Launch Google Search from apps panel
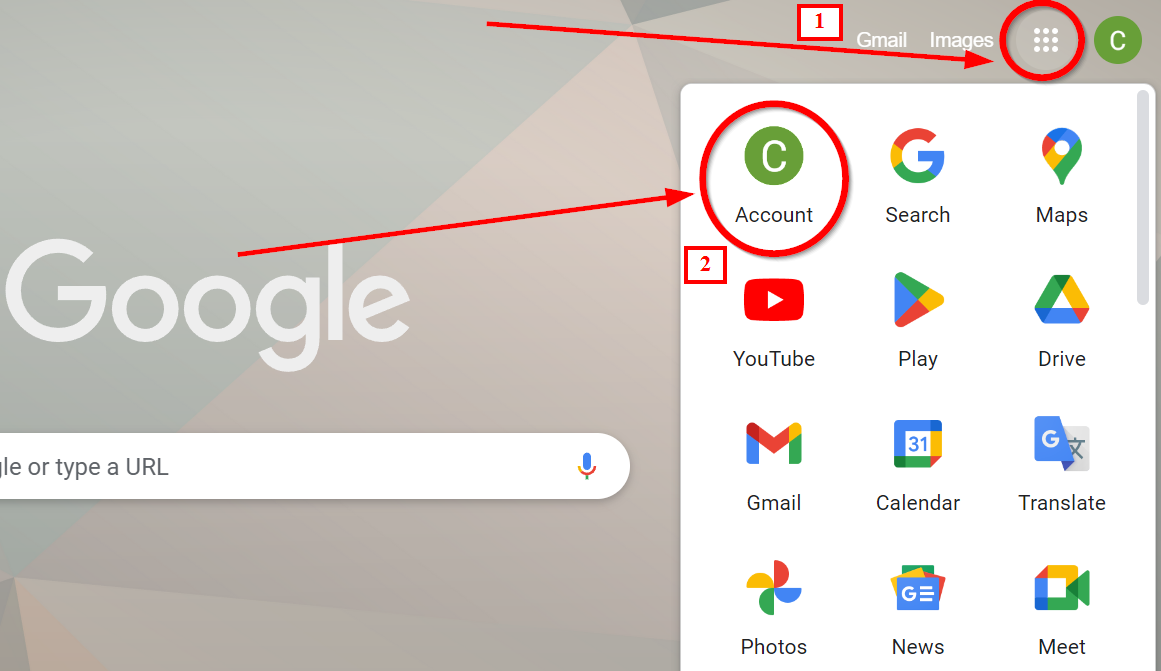Image resolution: width=1161 pixels, height=671 pixels. (x=917, y=176)
